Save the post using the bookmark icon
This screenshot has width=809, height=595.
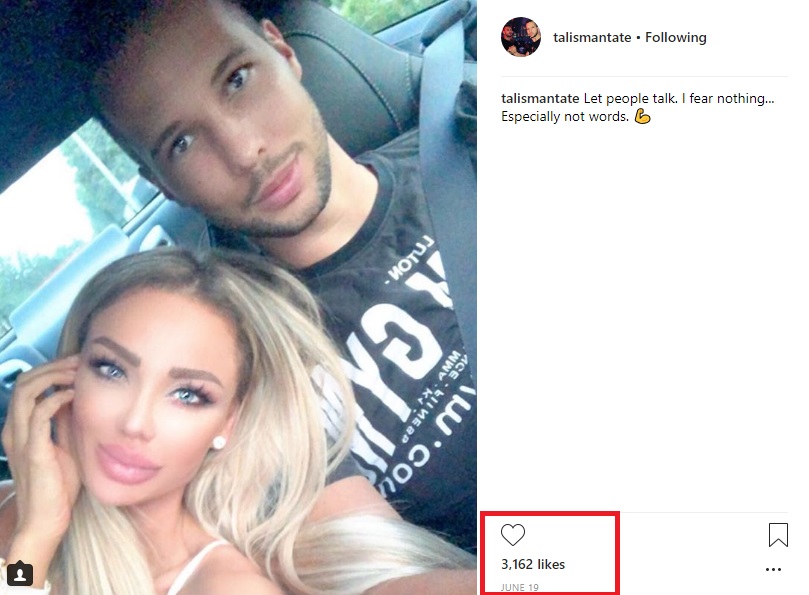[x=778, y=535]
